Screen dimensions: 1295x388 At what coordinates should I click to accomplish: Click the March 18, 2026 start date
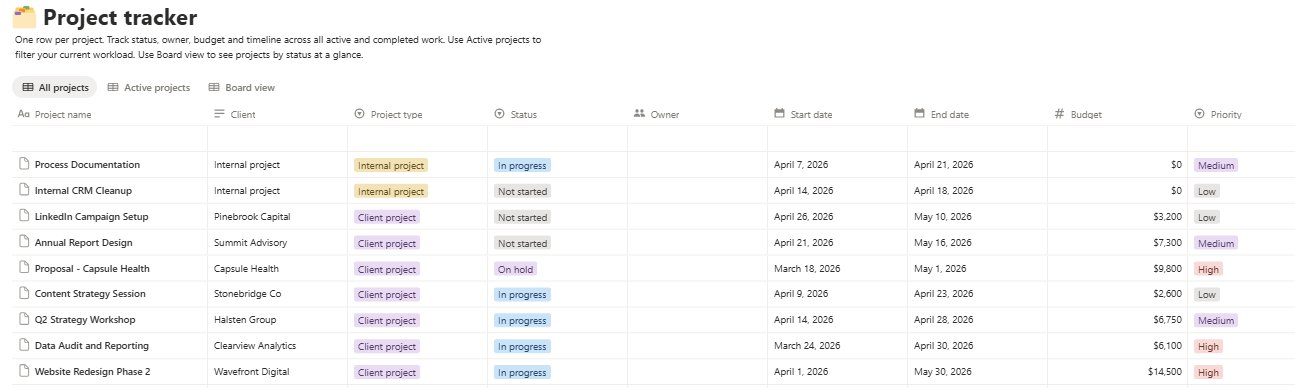808,268
